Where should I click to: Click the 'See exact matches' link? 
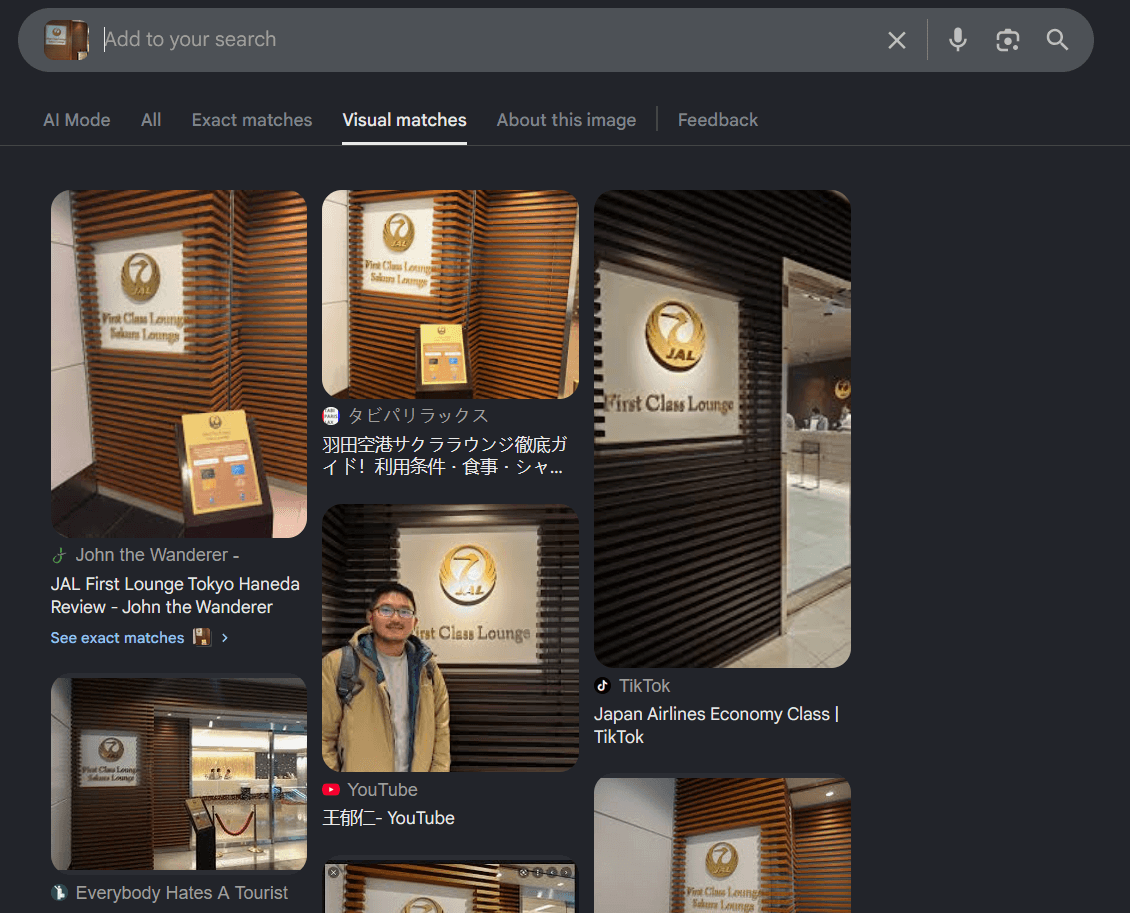pyautogui.click(x=117, y=638)
